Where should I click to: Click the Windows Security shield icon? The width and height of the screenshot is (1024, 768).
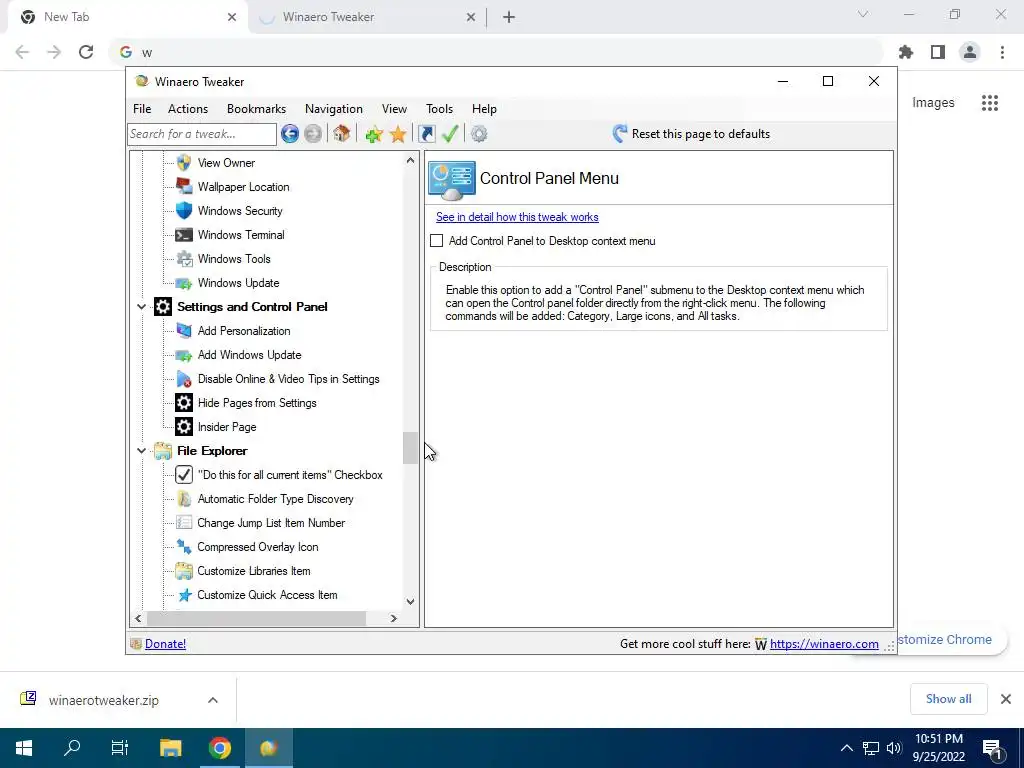point(184,211)
